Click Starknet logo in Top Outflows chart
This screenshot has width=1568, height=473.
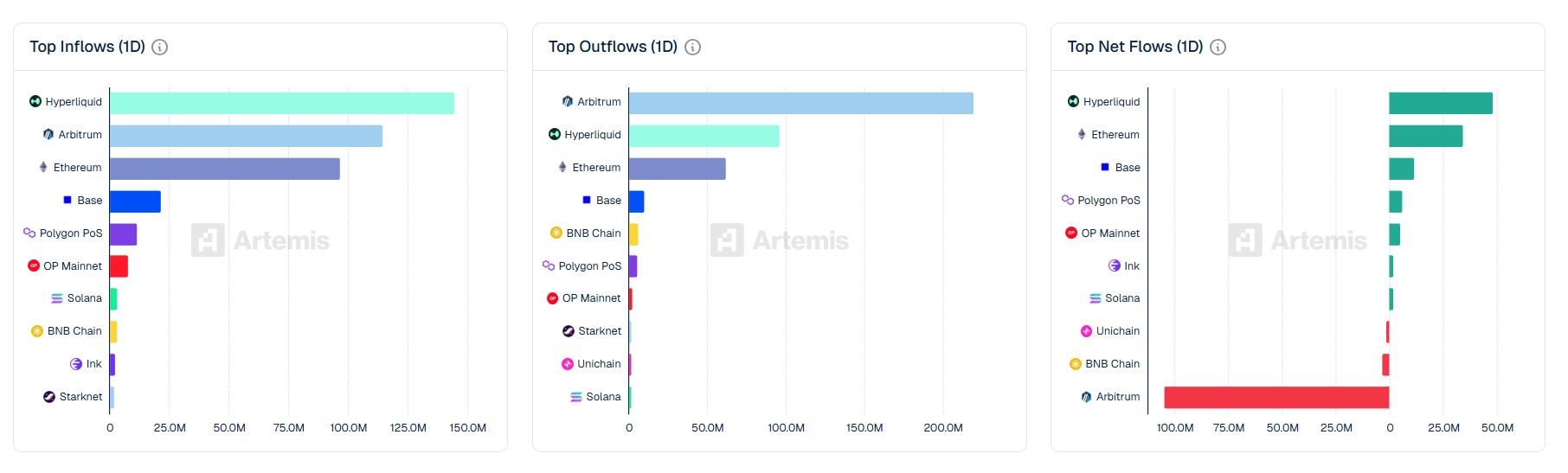[x=569, y=331]
